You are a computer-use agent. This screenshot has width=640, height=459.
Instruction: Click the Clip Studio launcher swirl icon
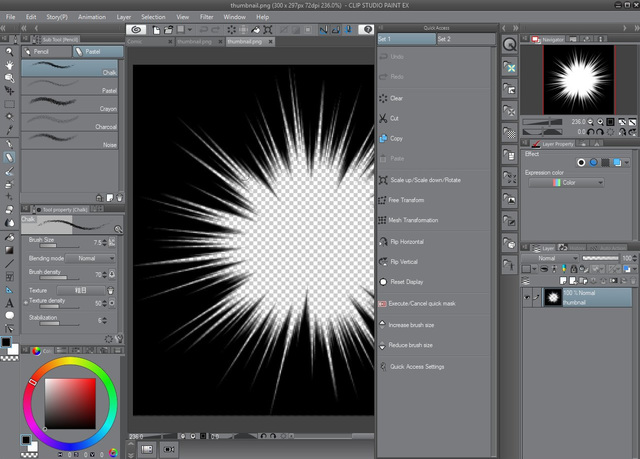coord(135,30)
